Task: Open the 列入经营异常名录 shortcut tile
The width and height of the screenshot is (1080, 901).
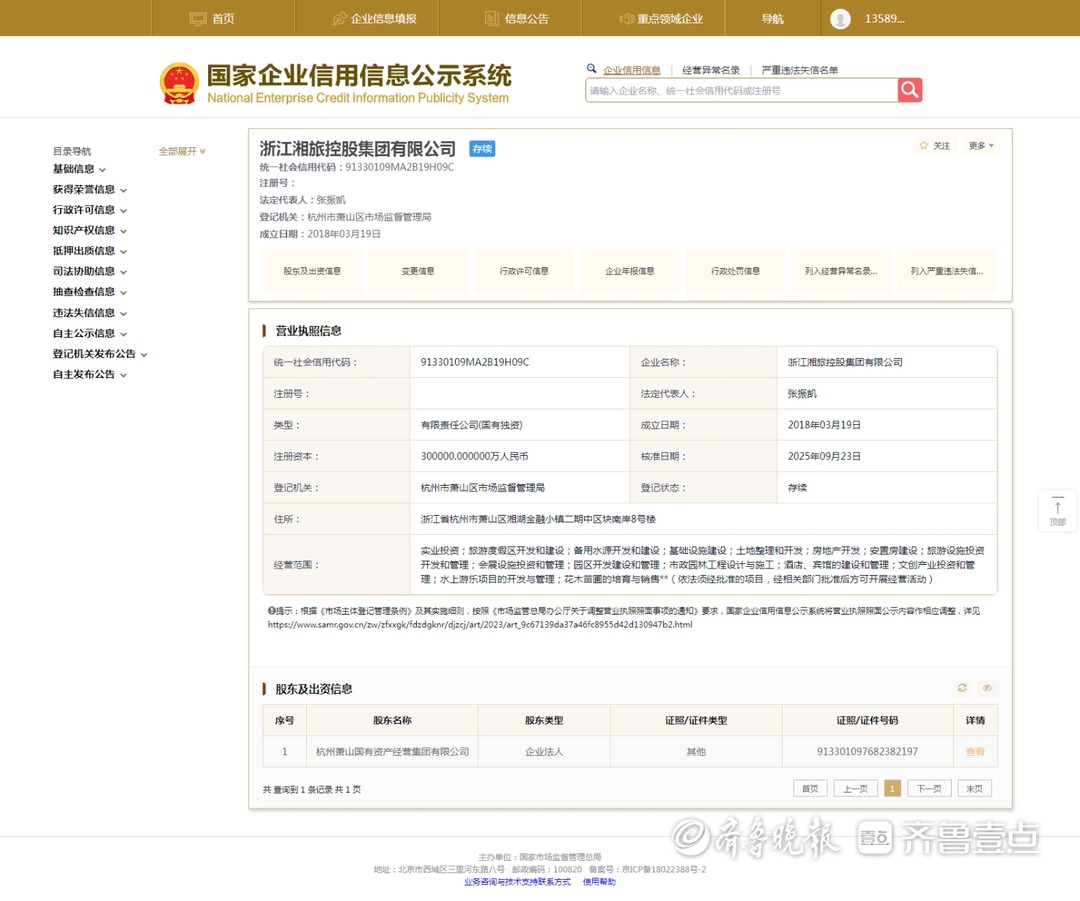Action: [x=841, y=271]
